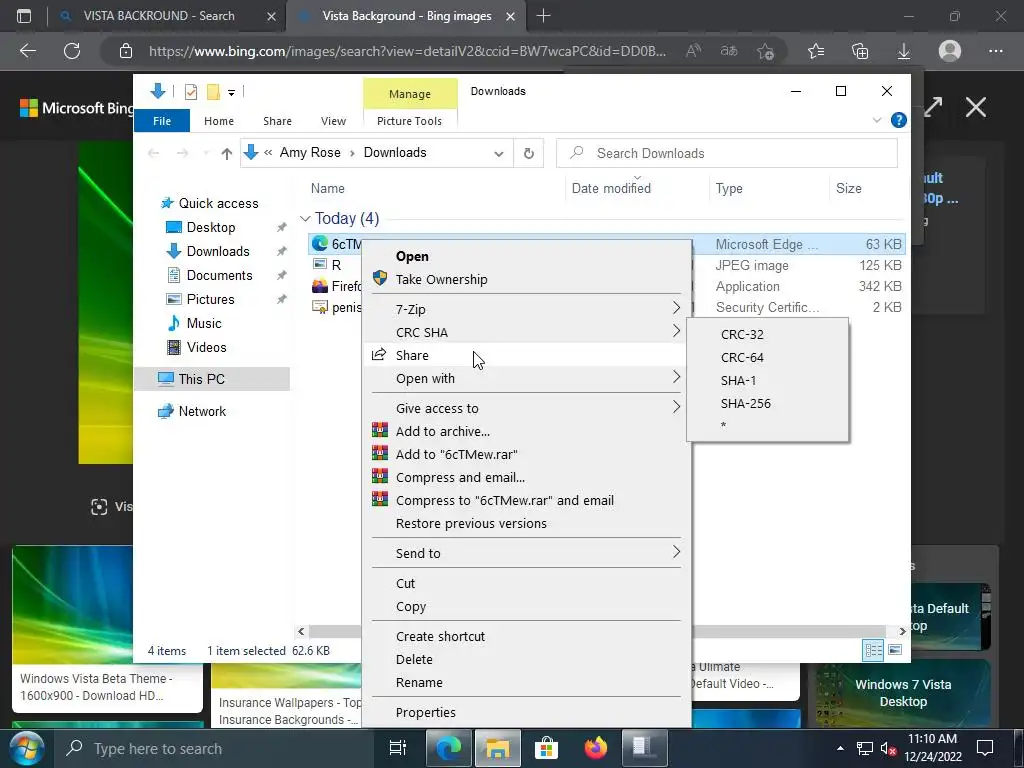Choose Properties in the context menu
The width and height of the screenshot is (1024, 768).
click(x=526, y=712)
